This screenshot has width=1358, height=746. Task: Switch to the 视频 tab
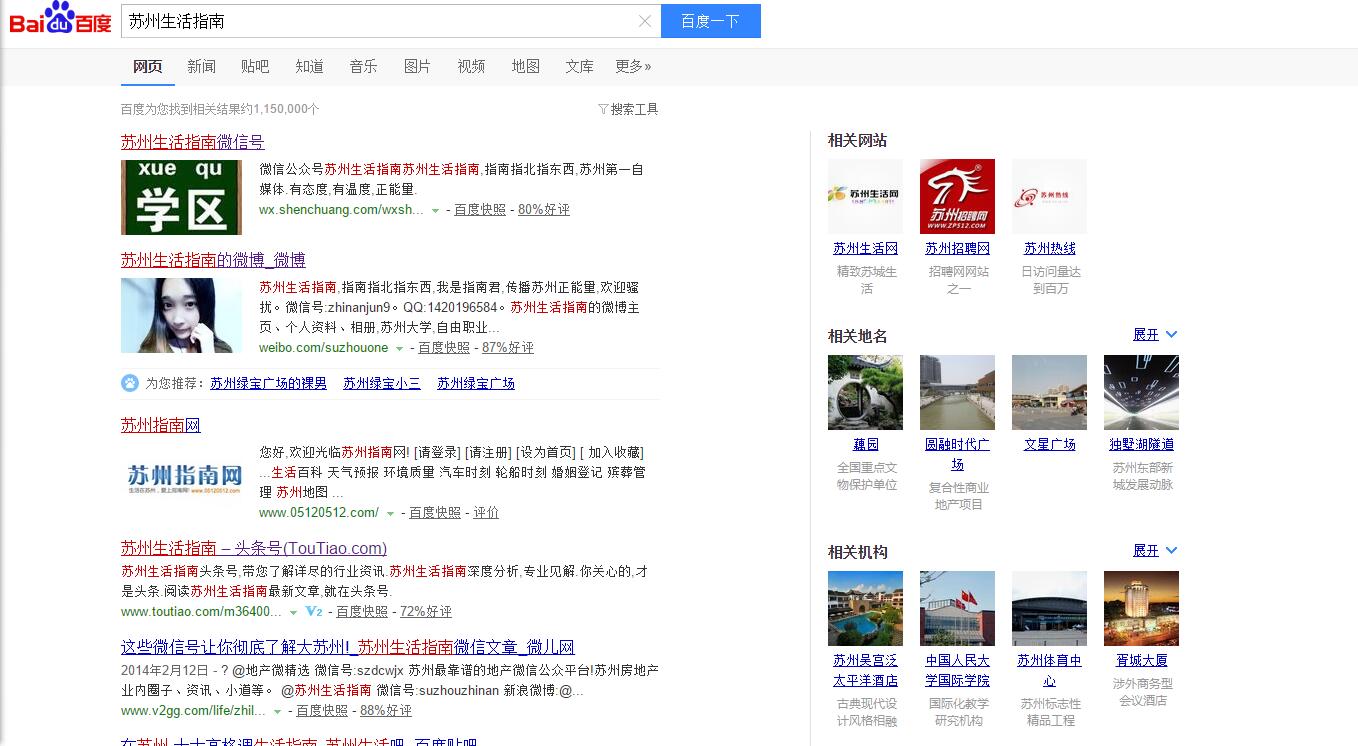coord(471,66)
